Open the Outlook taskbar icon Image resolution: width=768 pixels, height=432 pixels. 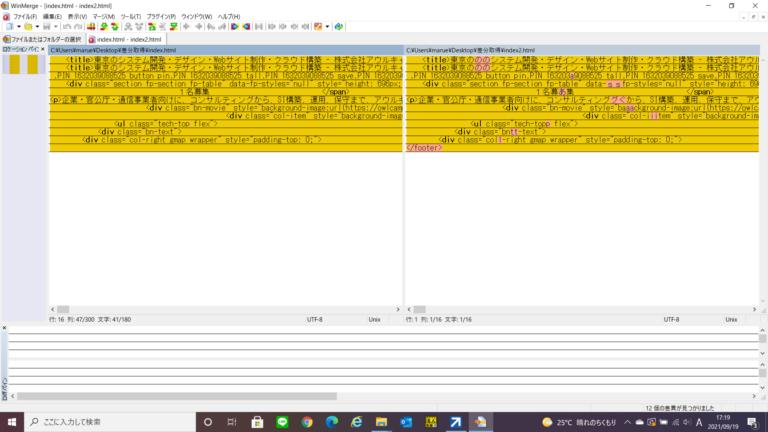[x=406, y=422]
